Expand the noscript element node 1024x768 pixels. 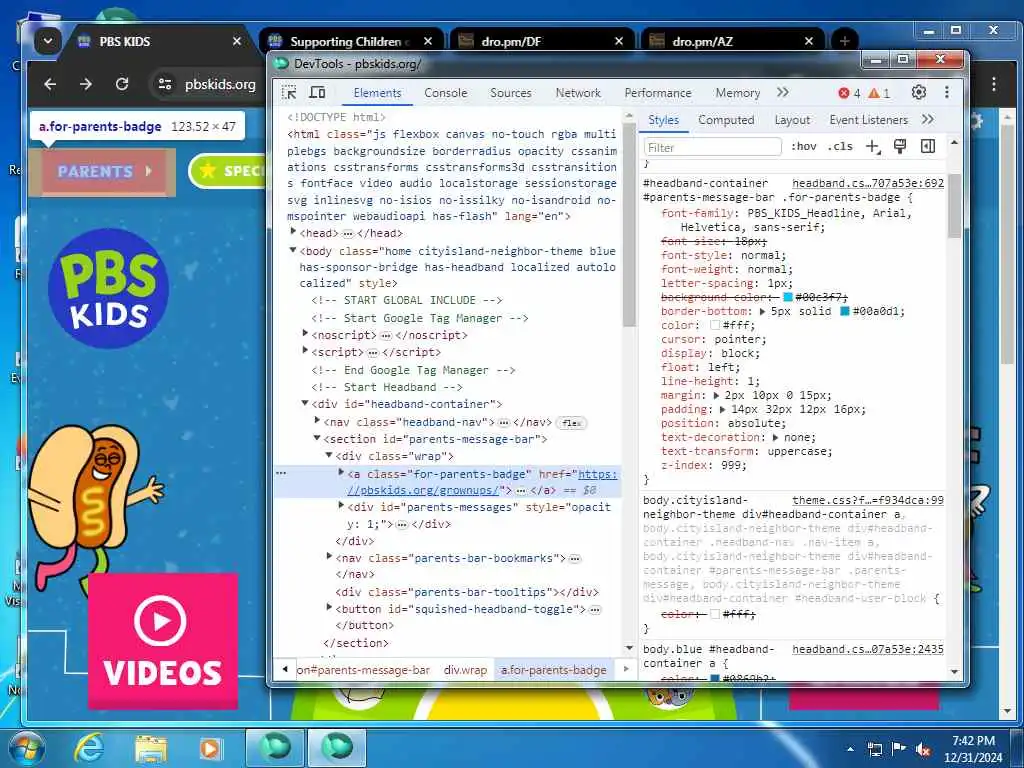pyautogui.click(x=305, y=334)
